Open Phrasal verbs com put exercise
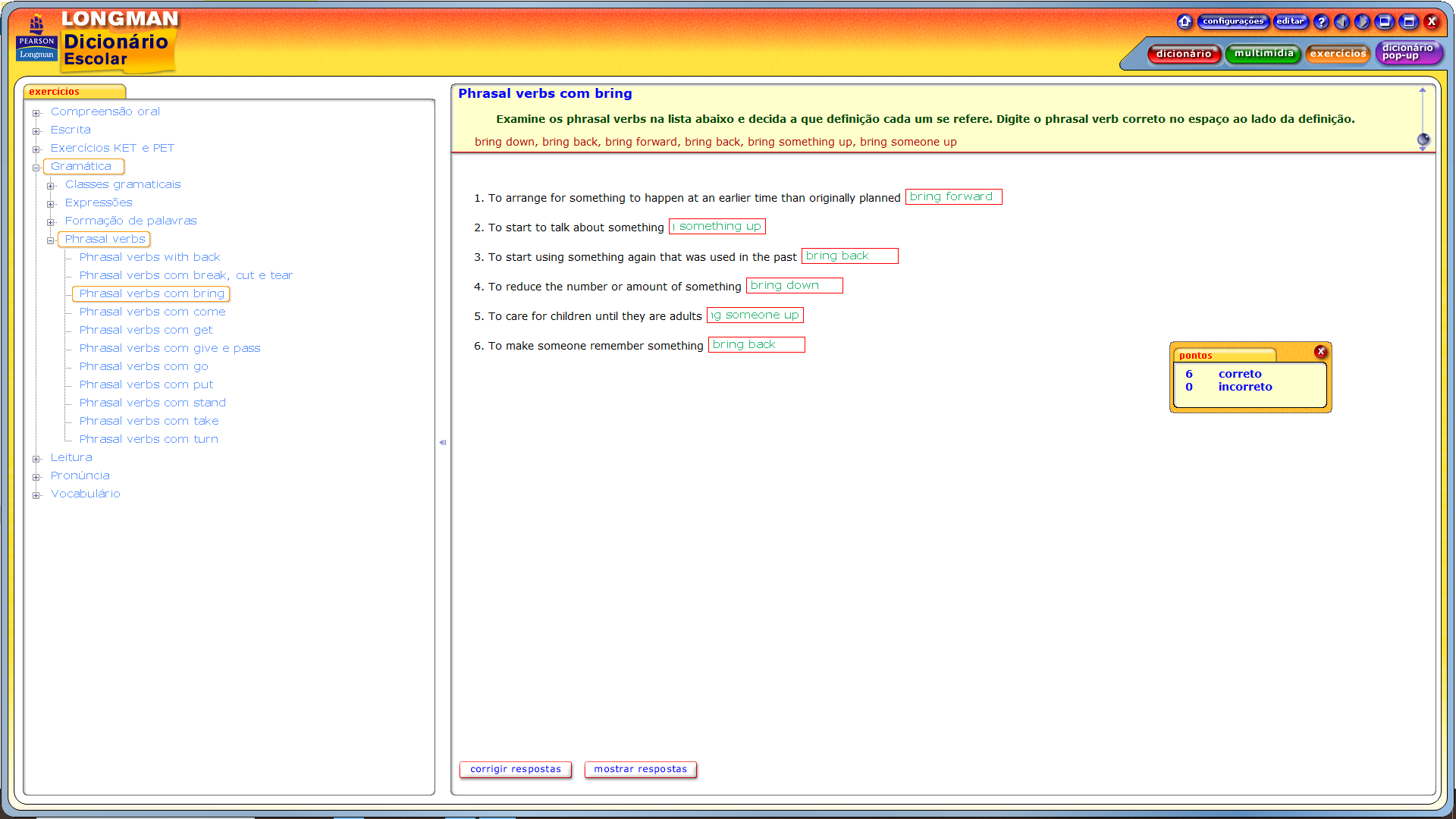 click(x=146, y=384)
